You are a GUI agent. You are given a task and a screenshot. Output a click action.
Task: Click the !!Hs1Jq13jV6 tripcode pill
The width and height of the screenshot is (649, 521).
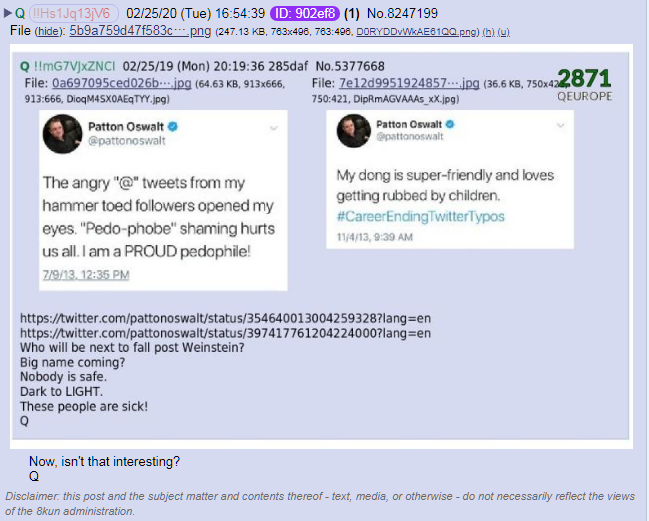tap(74, 13)
